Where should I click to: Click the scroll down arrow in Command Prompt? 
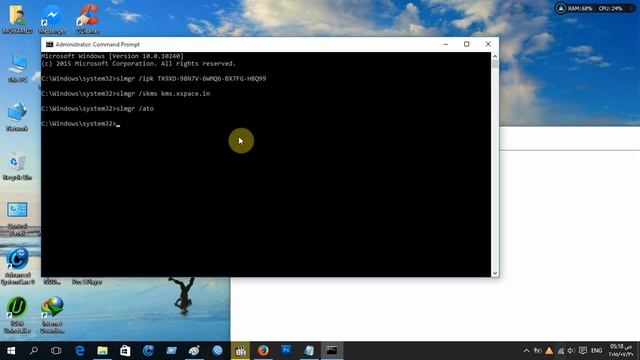pyautogui.click(x=495, y=273)
